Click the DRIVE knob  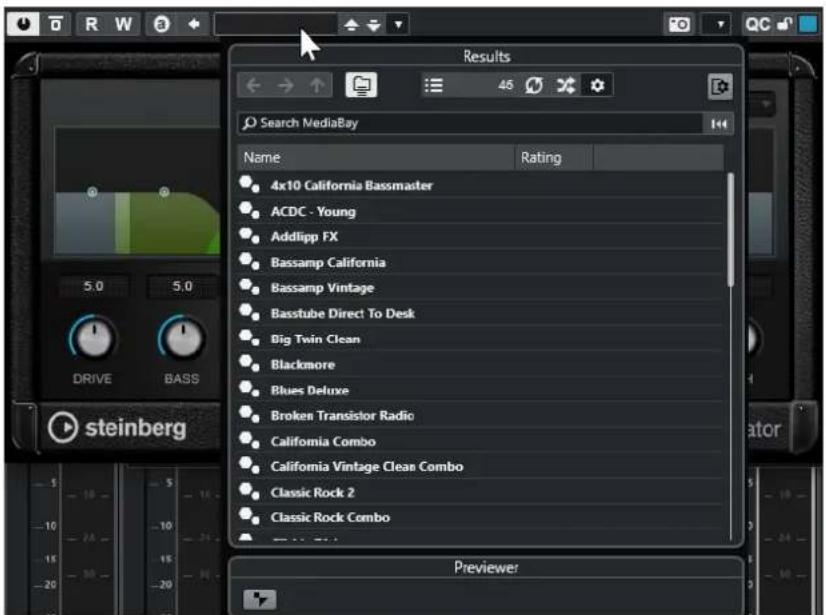(93, 338)
